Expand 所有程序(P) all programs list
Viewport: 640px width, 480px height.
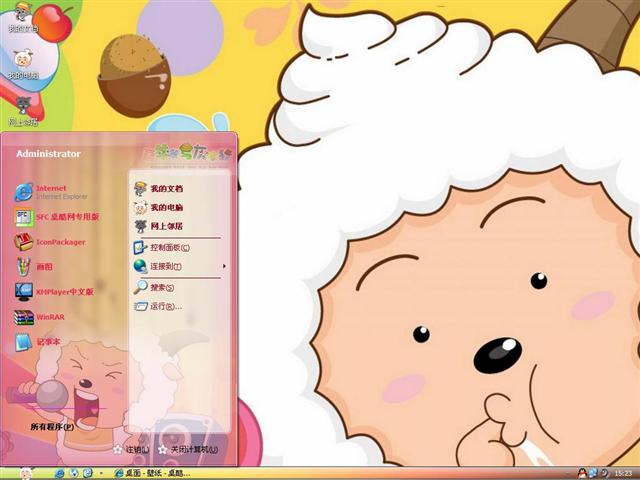[52, 427]
